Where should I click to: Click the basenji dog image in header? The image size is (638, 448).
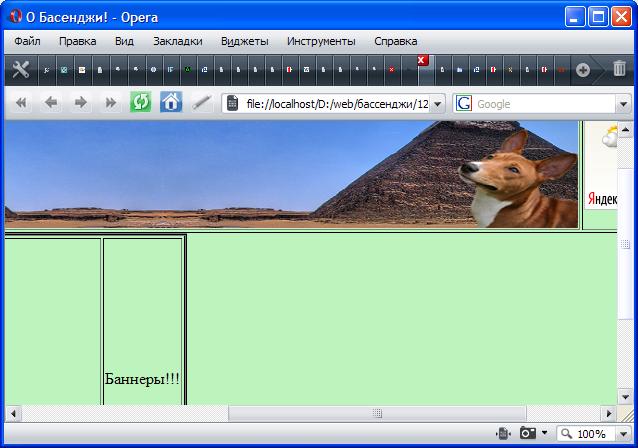pyautogui.click(x=518, y=180)
